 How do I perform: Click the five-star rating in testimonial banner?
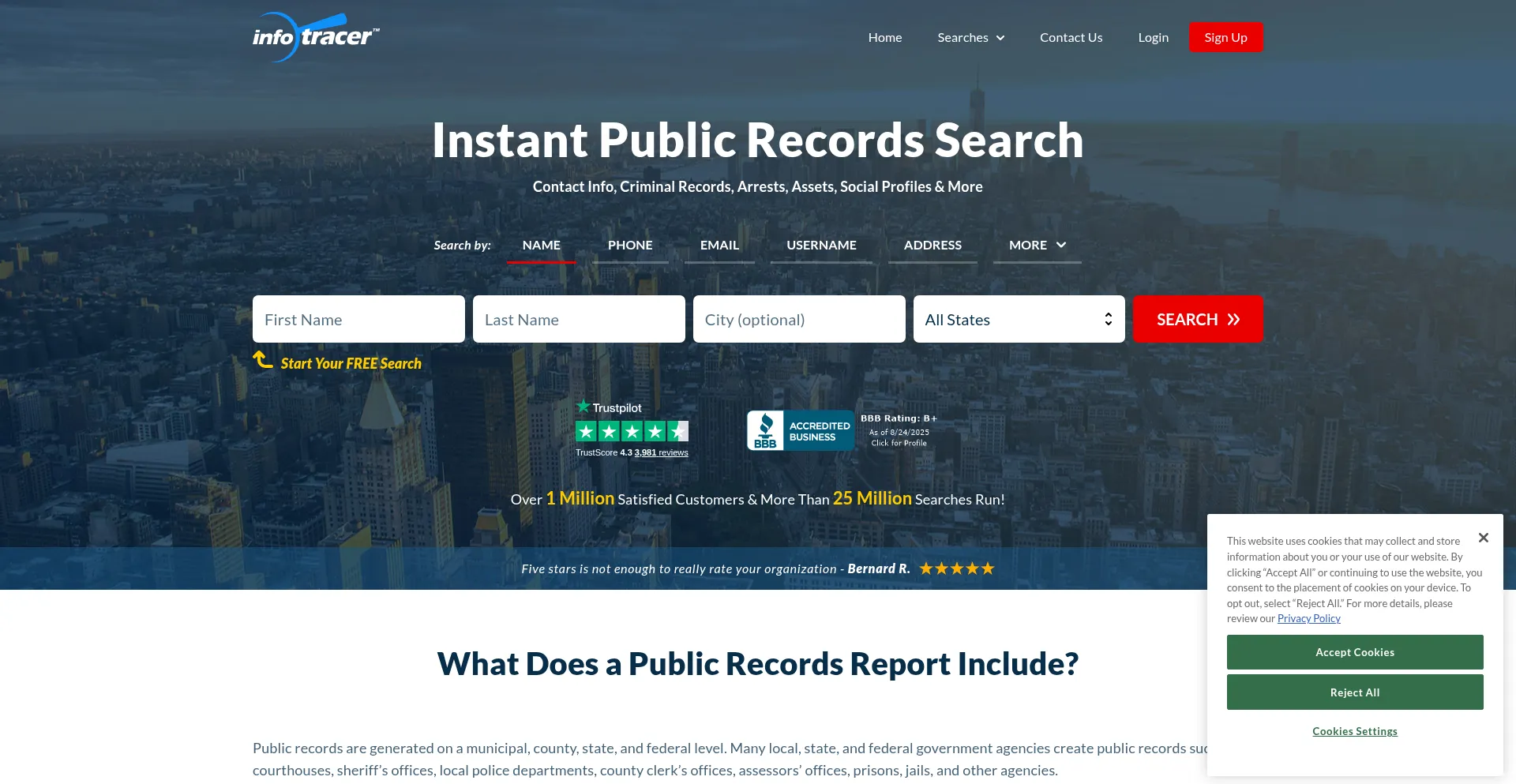pos(956,568)
